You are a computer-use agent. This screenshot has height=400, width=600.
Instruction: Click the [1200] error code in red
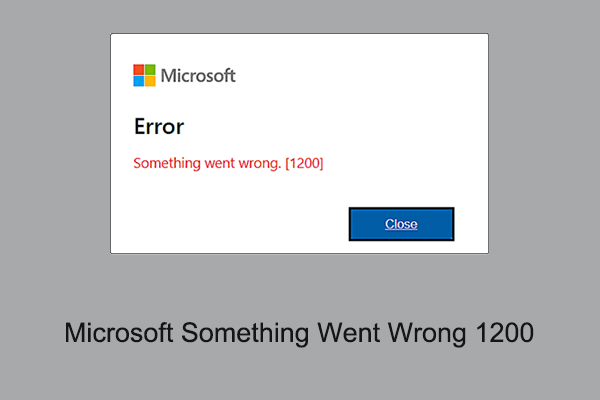[x=304, y=162]
